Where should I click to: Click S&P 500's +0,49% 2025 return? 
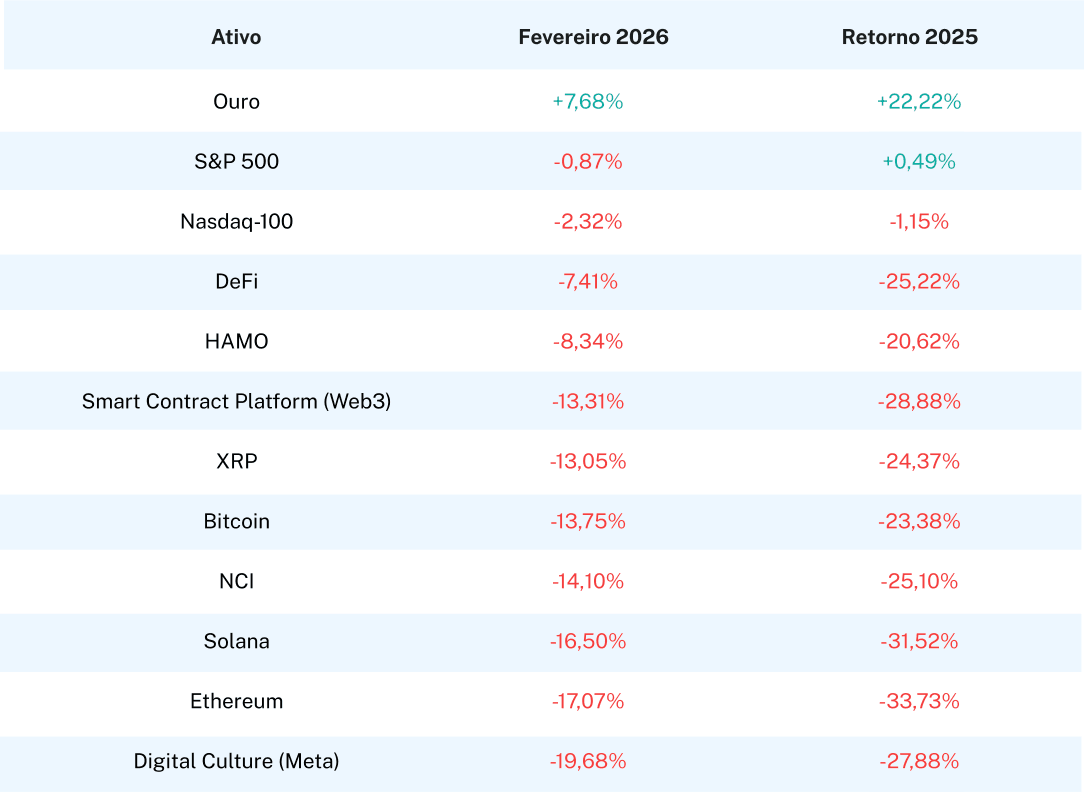pyautogui.click(x=919, y=162)
